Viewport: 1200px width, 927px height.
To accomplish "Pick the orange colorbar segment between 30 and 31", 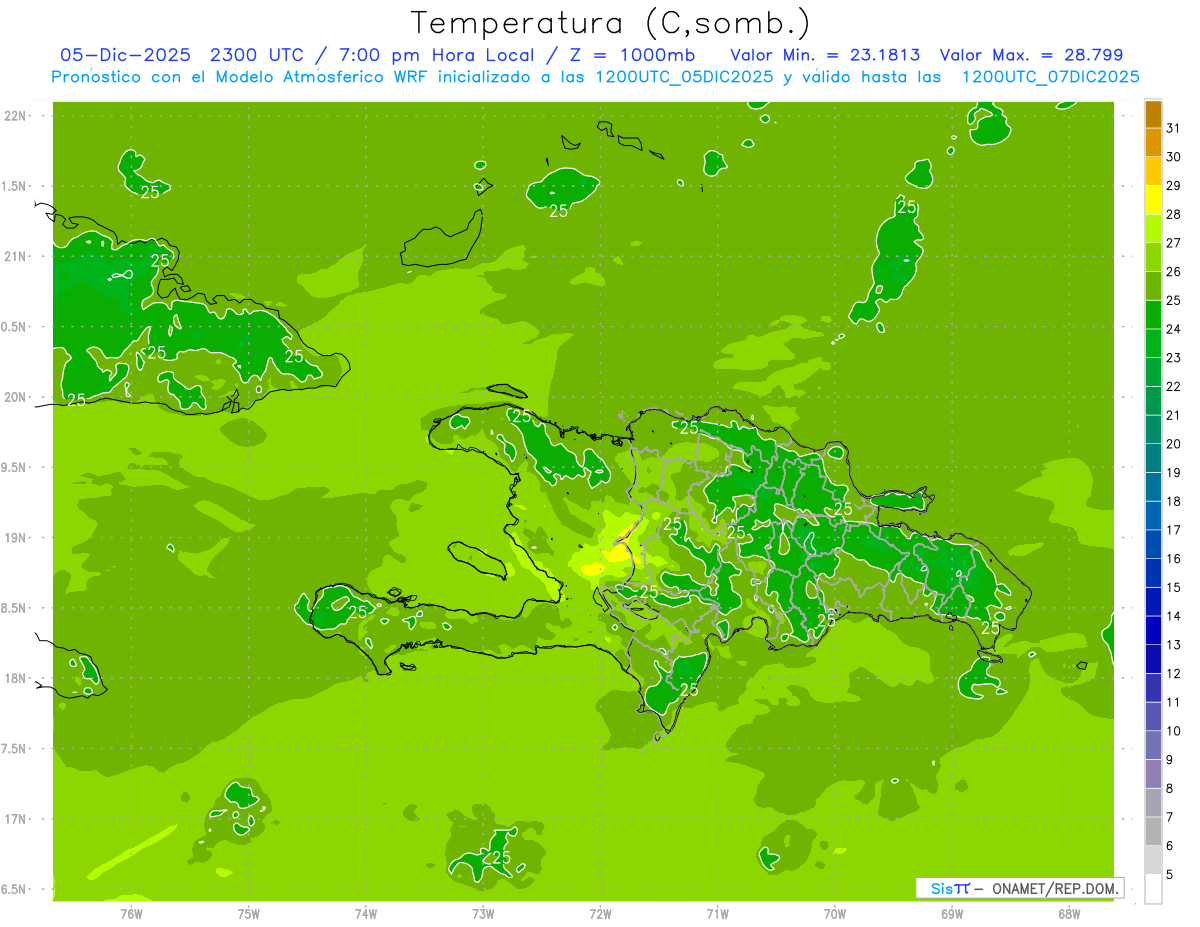I will click(1153, 142).
